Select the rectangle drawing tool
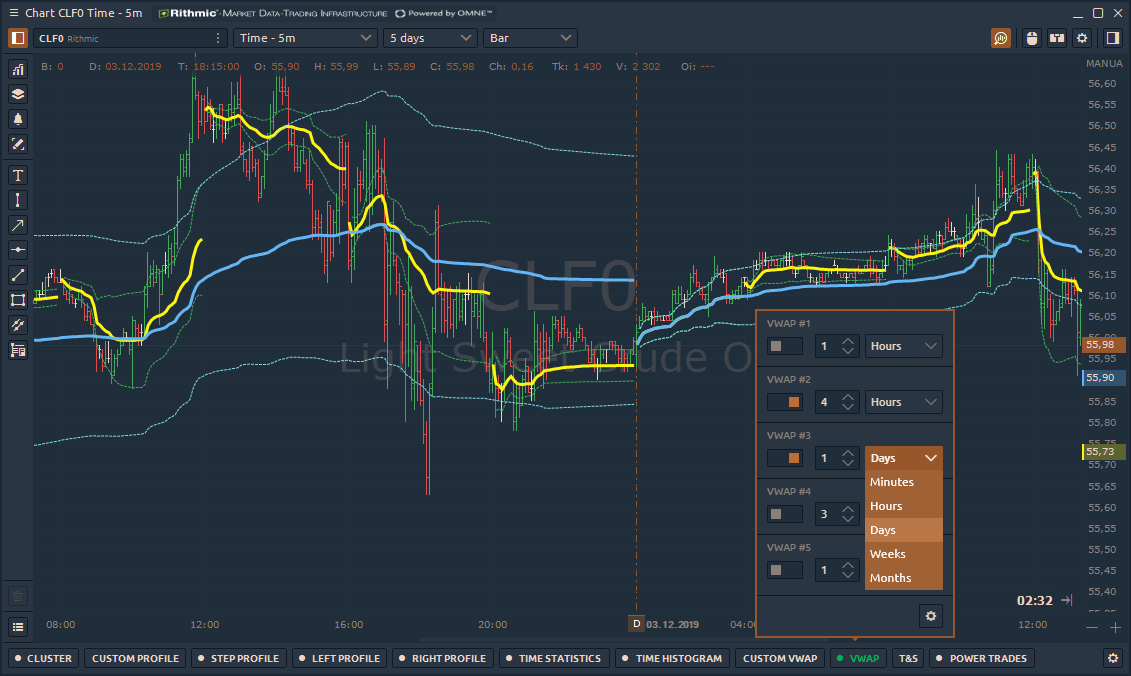This screenshot has width=1131, height=676. [18, 300]
